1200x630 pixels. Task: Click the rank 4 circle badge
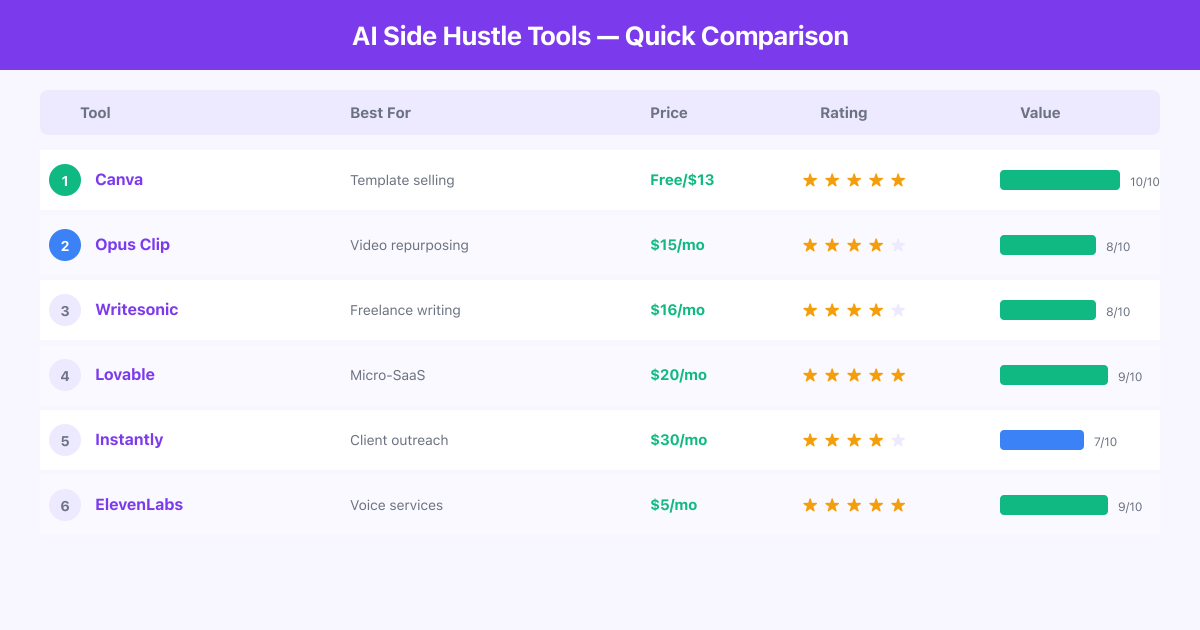tap(65, 375)
